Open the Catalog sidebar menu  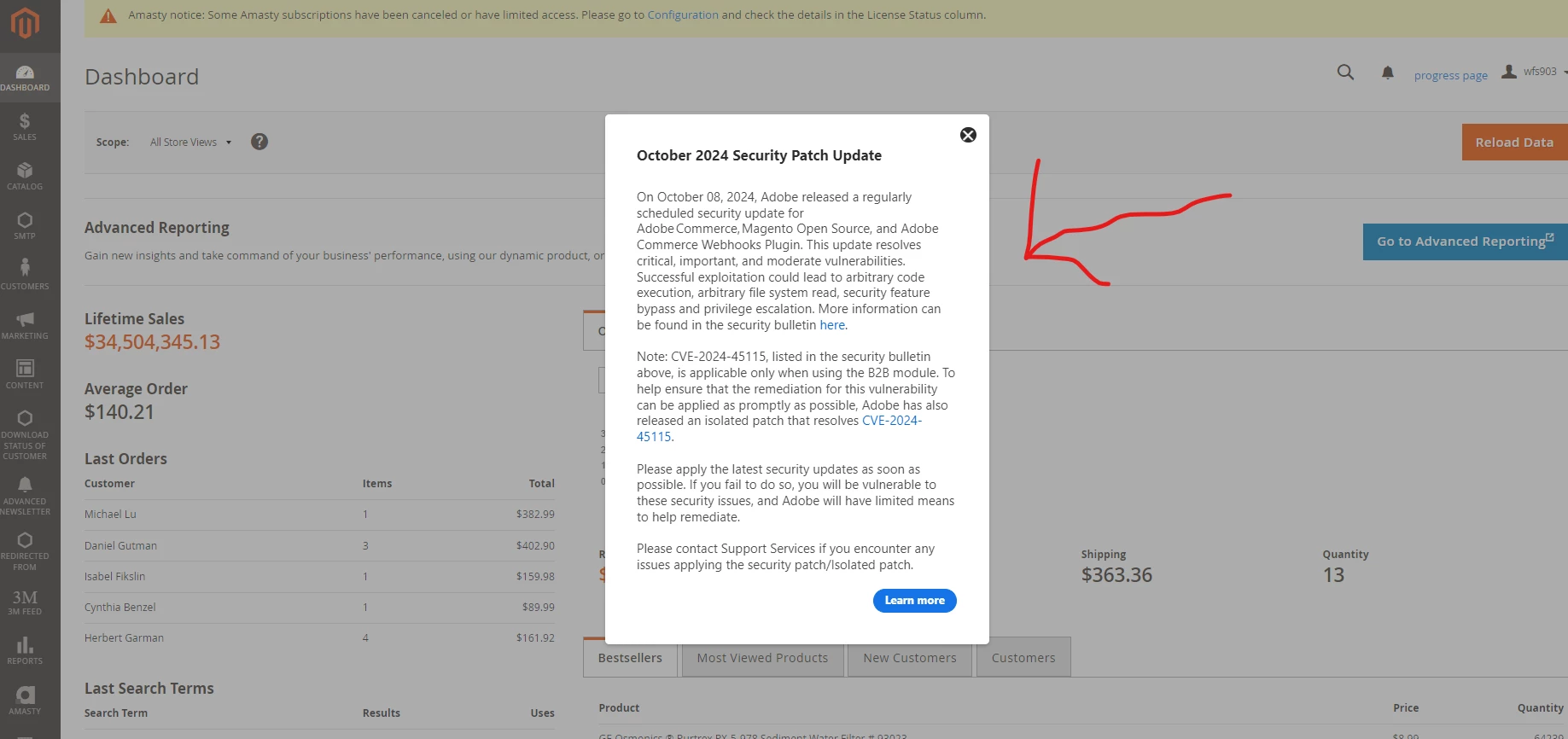25,177
